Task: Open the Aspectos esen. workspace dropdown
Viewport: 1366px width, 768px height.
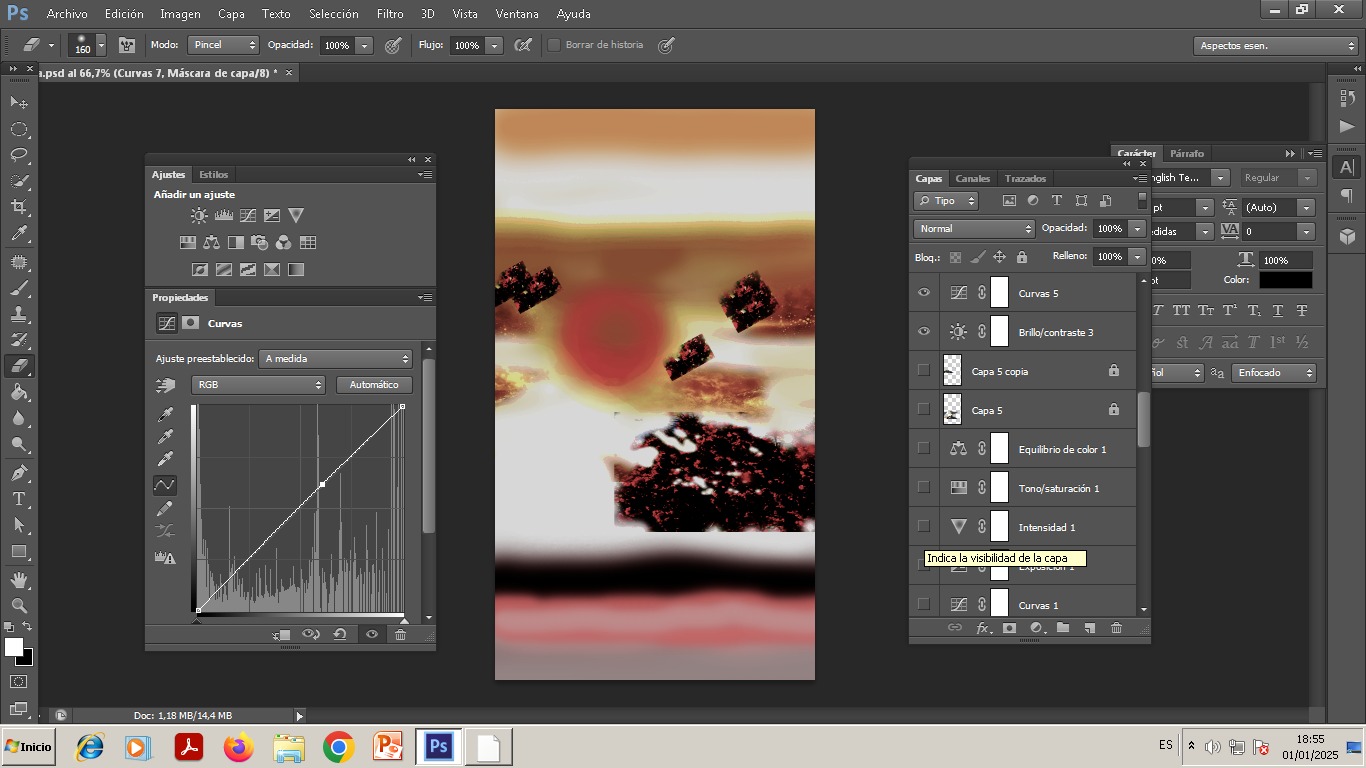Action: pos(1276,46)
